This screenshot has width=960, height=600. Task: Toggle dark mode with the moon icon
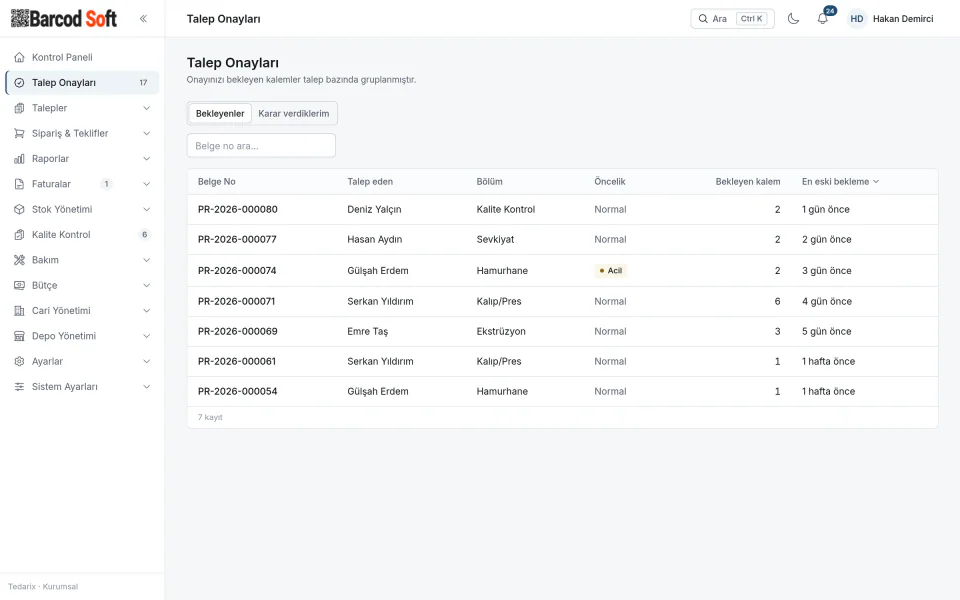793,19
